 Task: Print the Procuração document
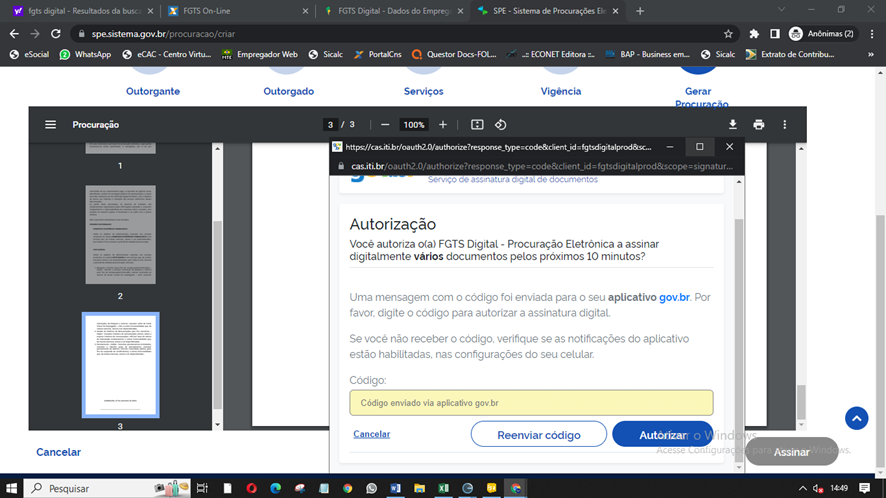pyautogui.click(x=759, y=125)
